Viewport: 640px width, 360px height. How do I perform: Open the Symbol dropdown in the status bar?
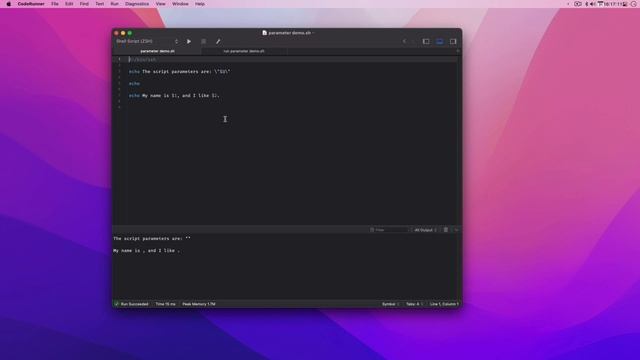pyautogui.click(x=391, y=304)
